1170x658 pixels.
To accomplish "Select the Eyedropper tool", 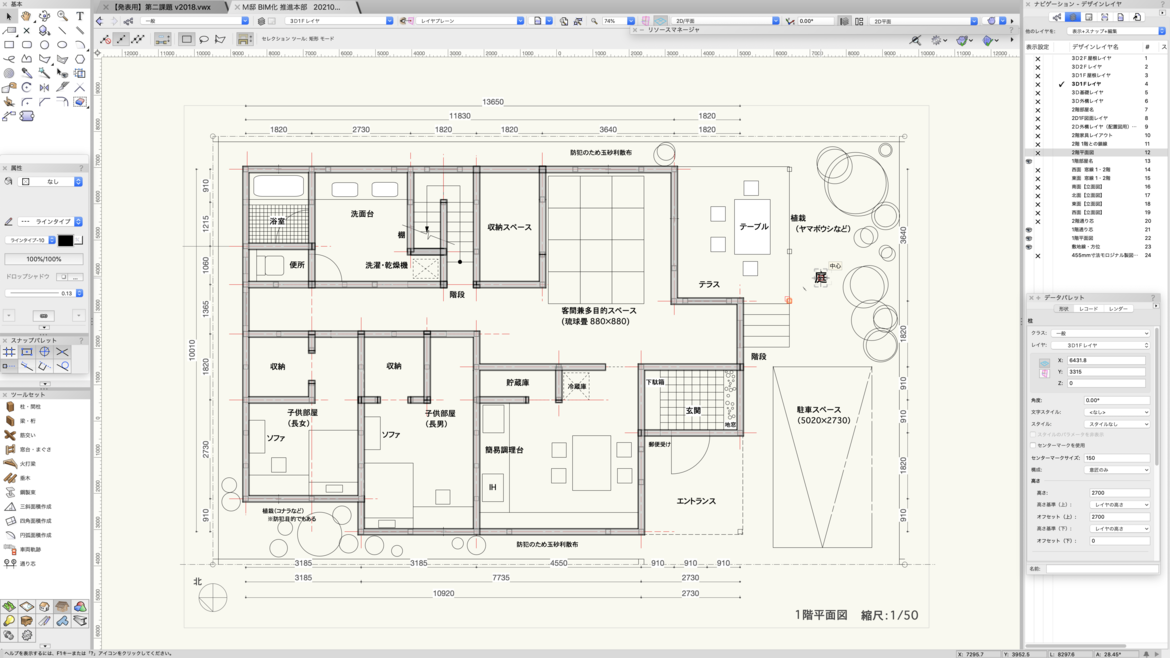I will 26,72.
